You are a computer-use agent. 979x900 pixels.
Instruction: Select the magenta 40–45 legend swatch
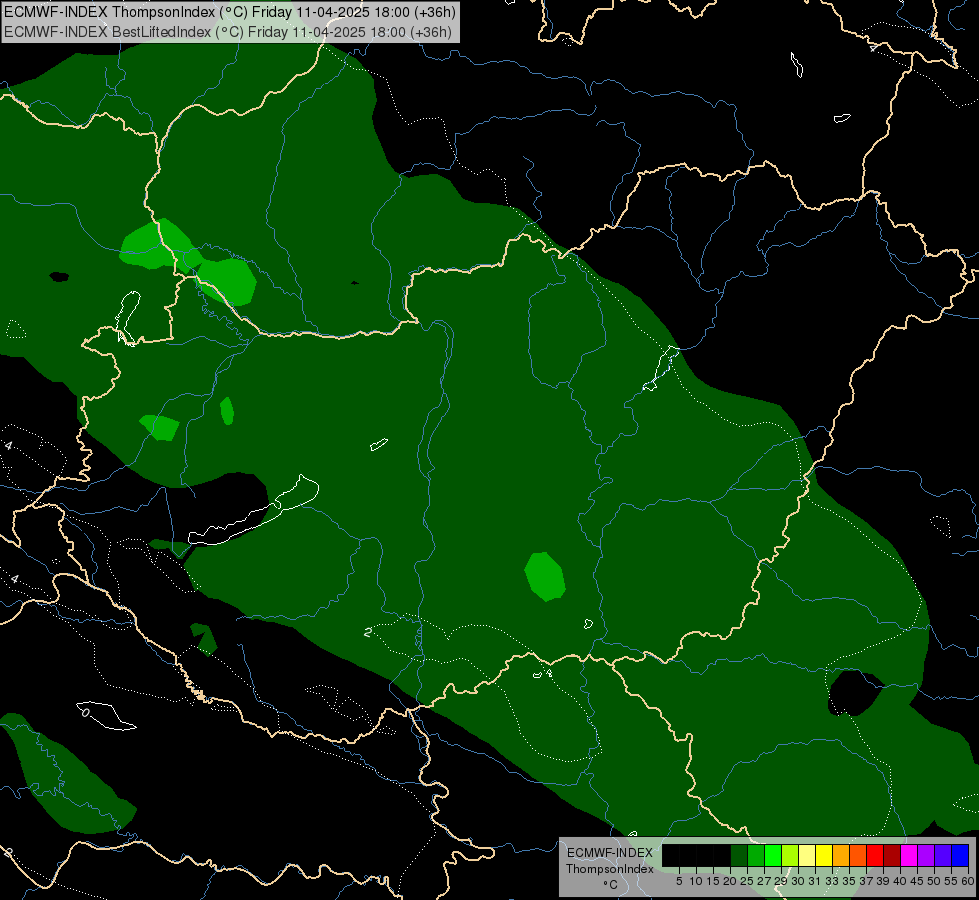point(909,855)
